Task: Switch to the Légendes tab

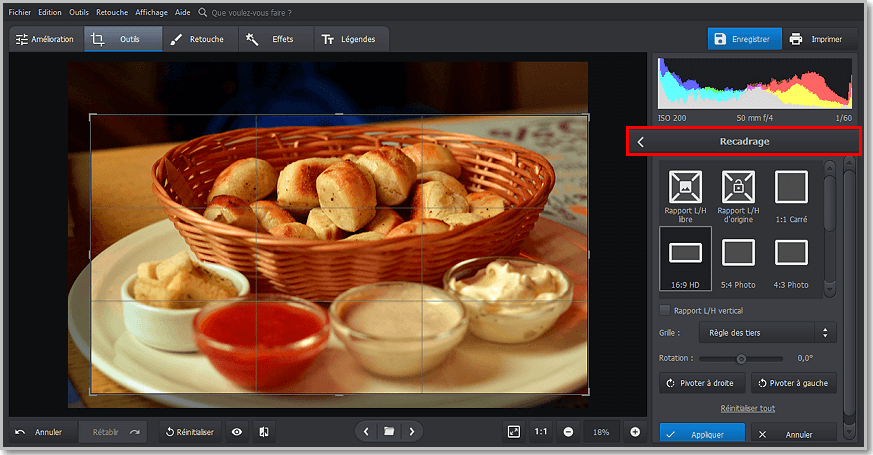Action: point(351,39)
